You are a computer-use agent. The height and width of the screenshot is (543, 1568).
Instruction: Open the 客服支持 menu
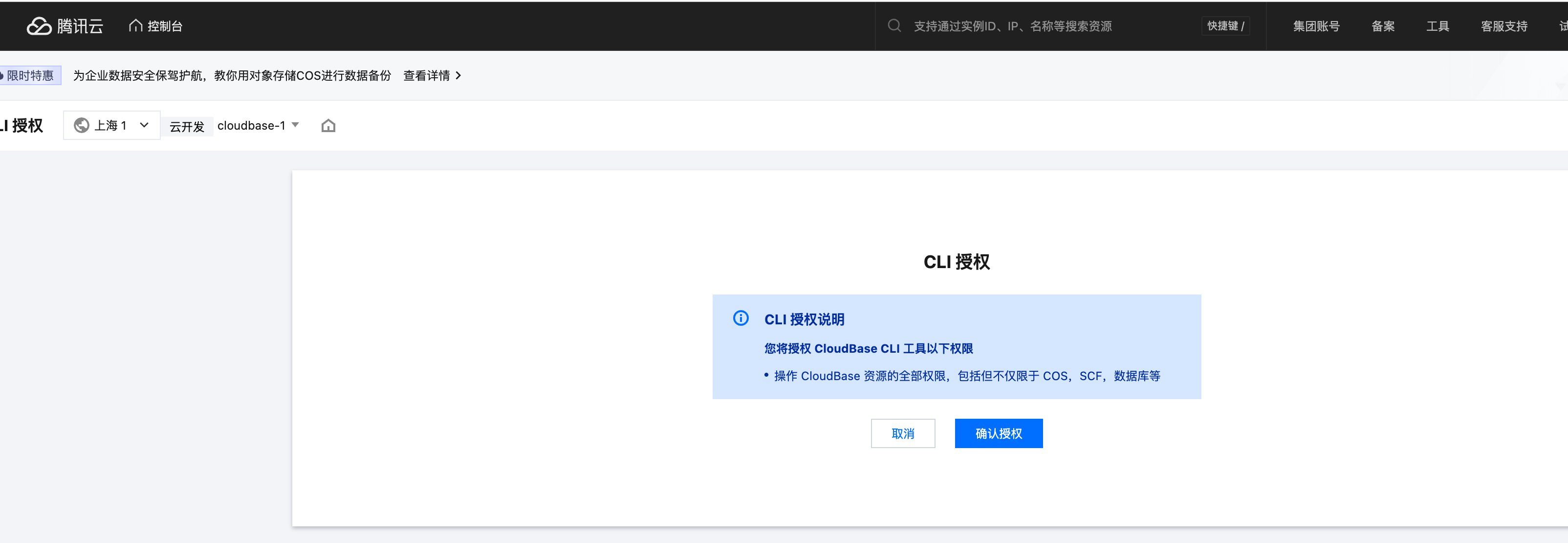(x=1503, y=26)
